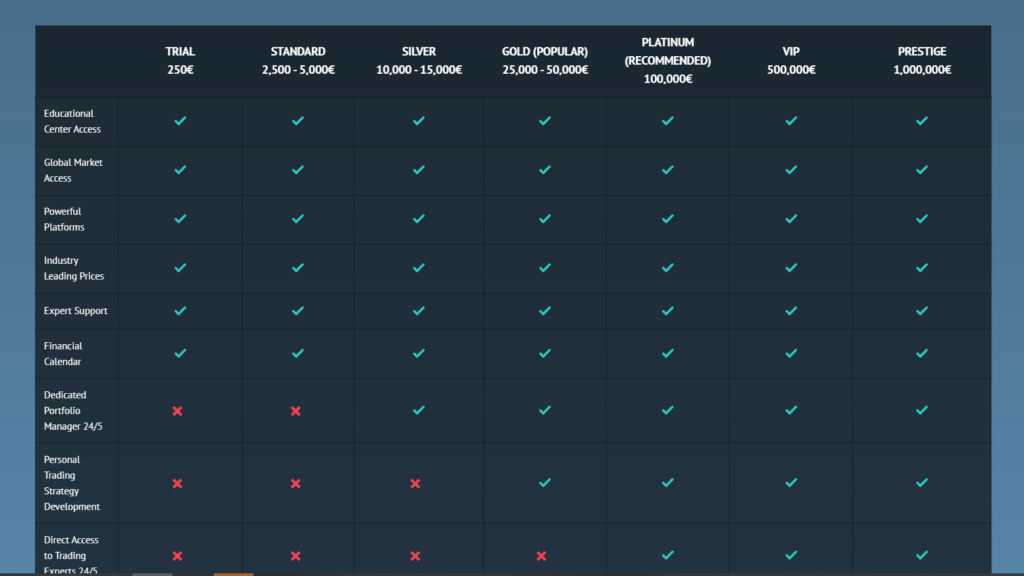The width and height of the screenshot is (1024, 576).
Task: Click Gold's red cross for Direct Access to Trading Experts
Action: [x=541, y=556]
